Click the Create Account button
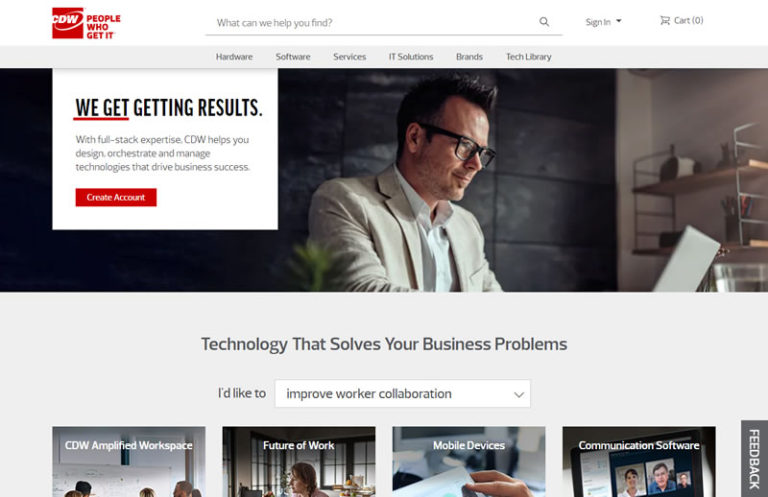This screenshot has width=768, height=497. click(x=116, y=197)
